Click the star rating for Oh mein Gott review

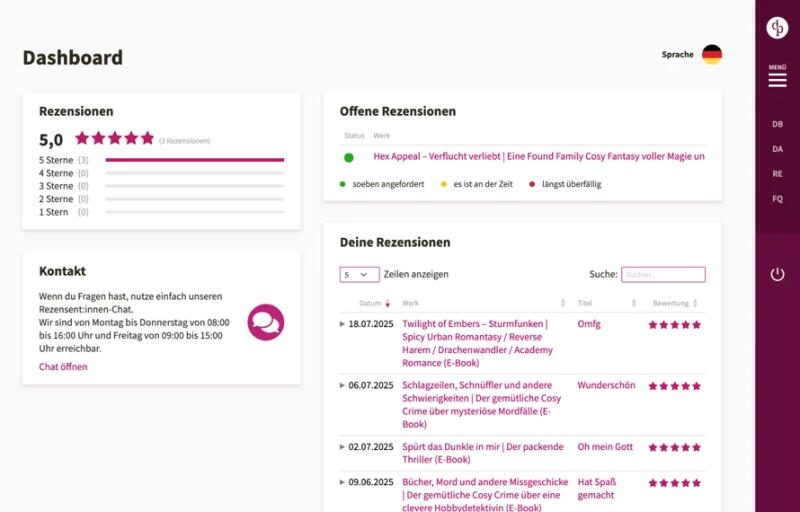coord(674,448)
